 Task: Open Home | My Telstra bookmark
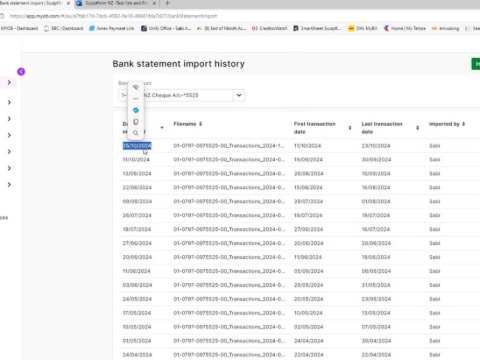(405, 28)
